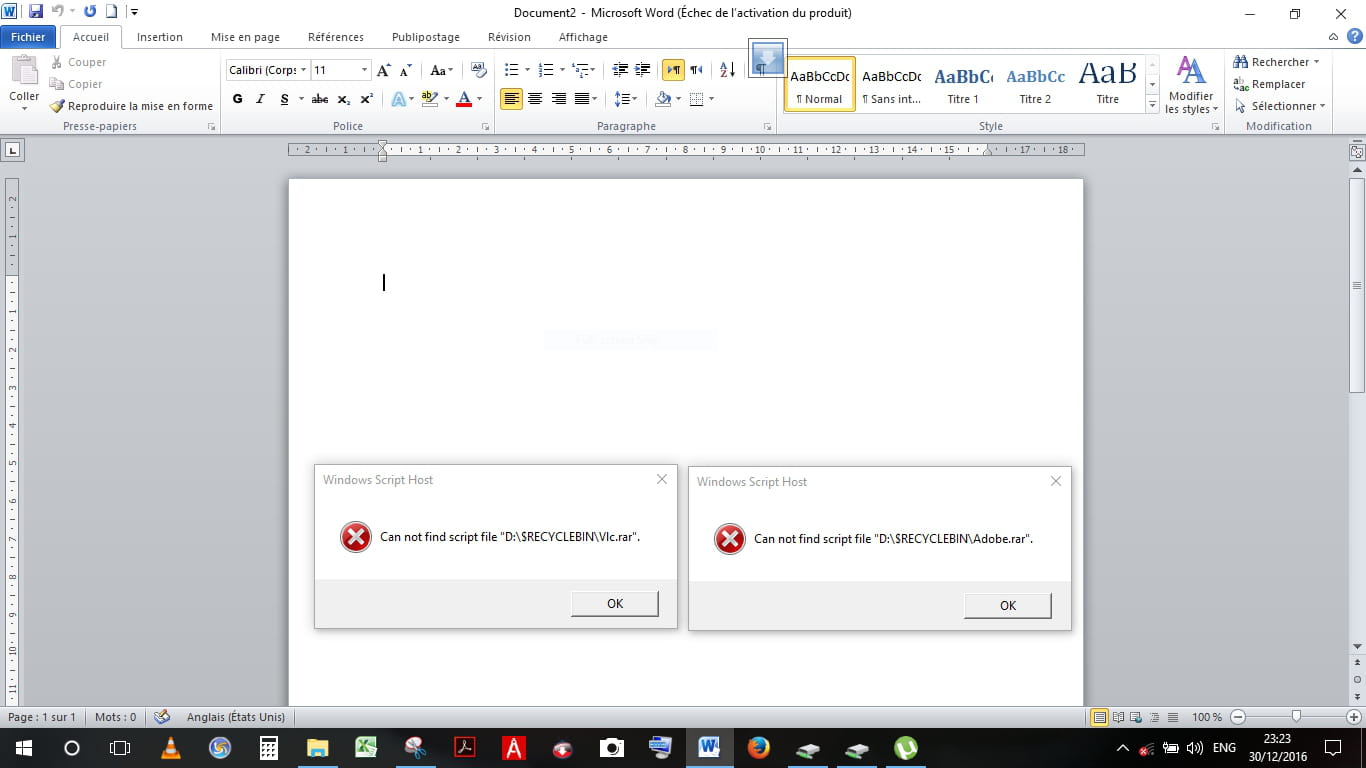Switch to the Affichage tab
Image resolution: width=1366 pixels, height=768 pixels.
[x=583, y=37]
